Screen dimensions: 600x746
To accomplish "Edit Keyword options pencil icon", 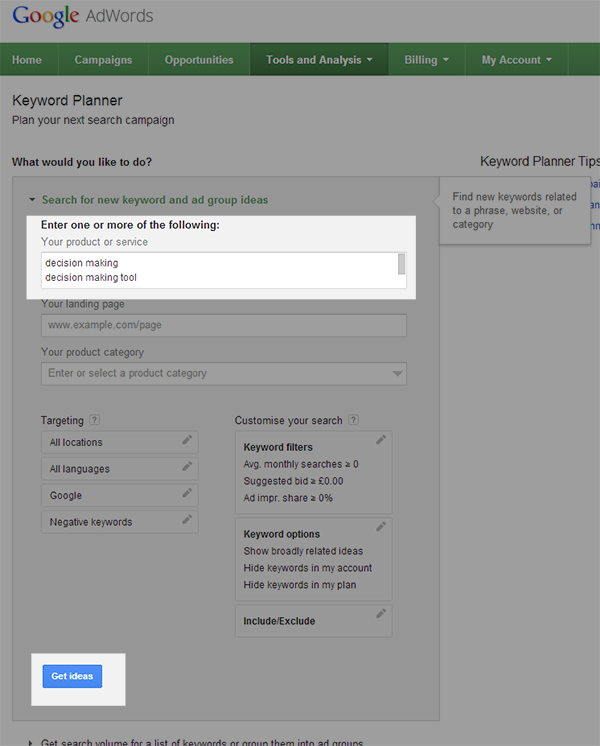I will click(381, 527).
